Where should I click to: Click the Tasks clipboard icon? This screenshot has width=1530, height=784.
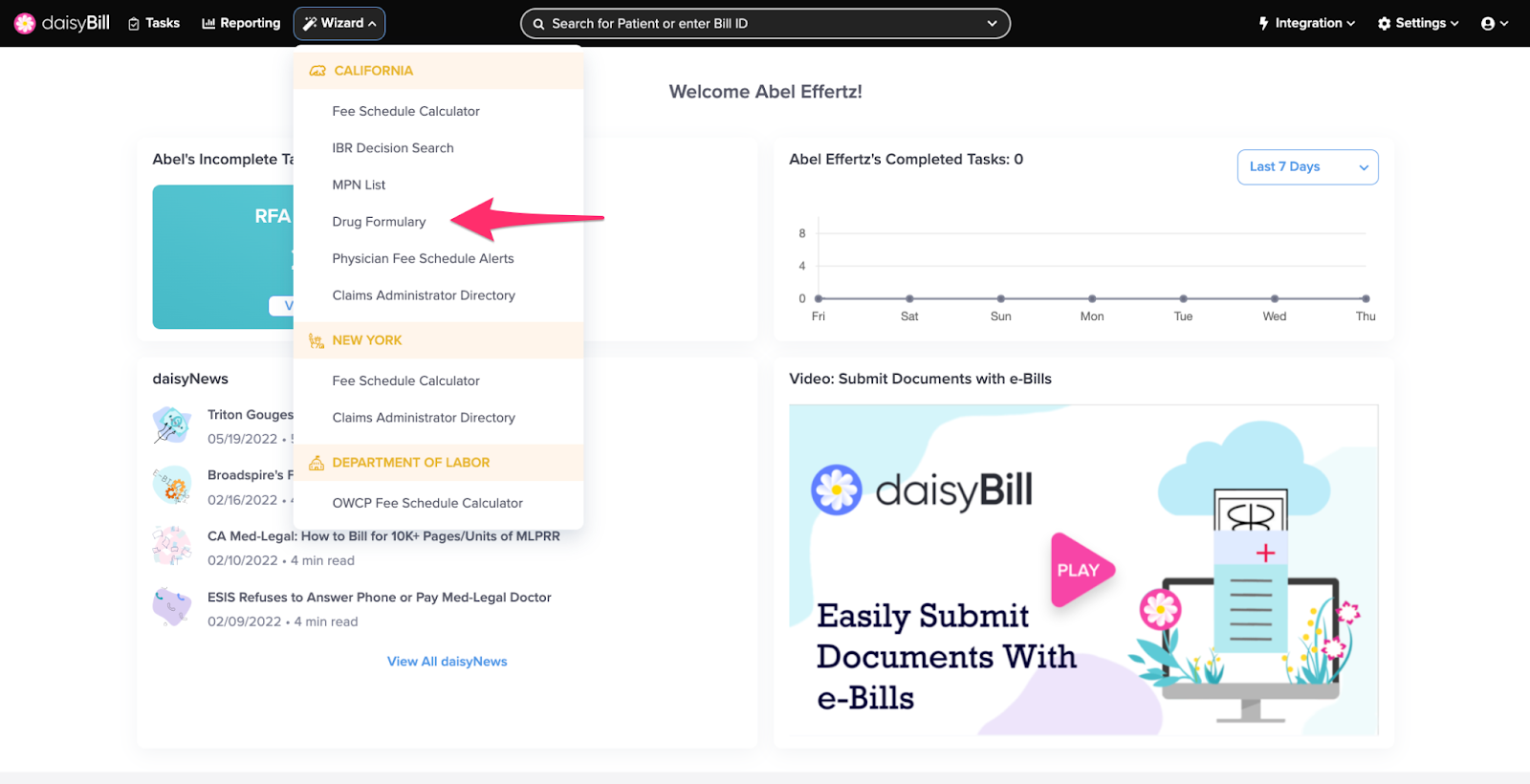[134, 23]
